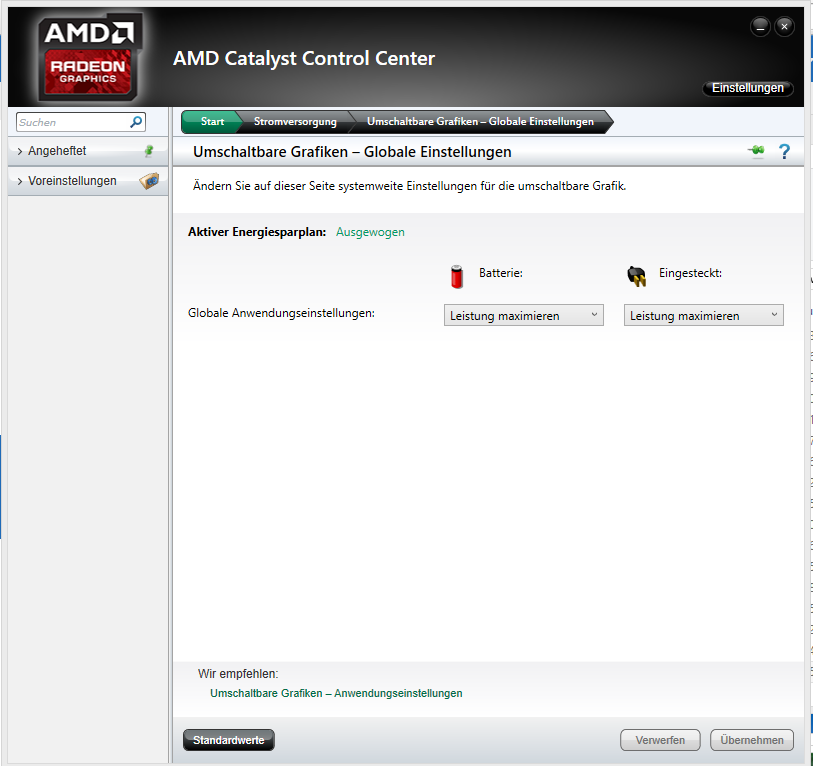The height and width of the screenshot is (766, 813).
Task: Click the Wir empfehlen text
Action: pos(238,674)
